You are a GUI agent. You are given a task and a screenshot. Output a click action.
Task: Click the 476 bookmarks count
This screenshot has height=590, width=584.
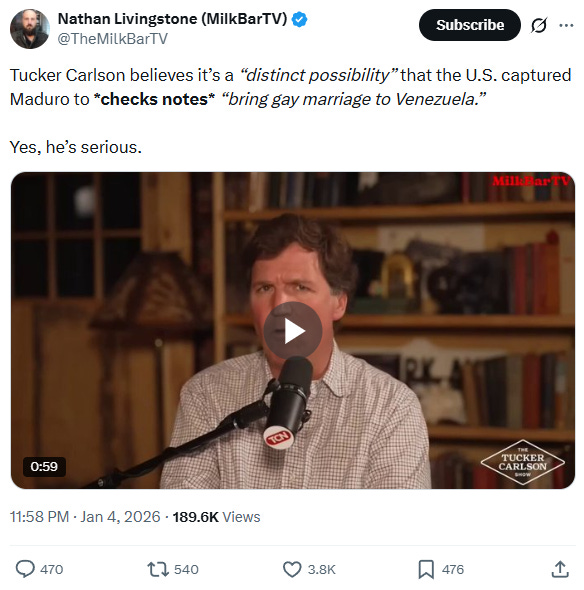tap(453, 569)
